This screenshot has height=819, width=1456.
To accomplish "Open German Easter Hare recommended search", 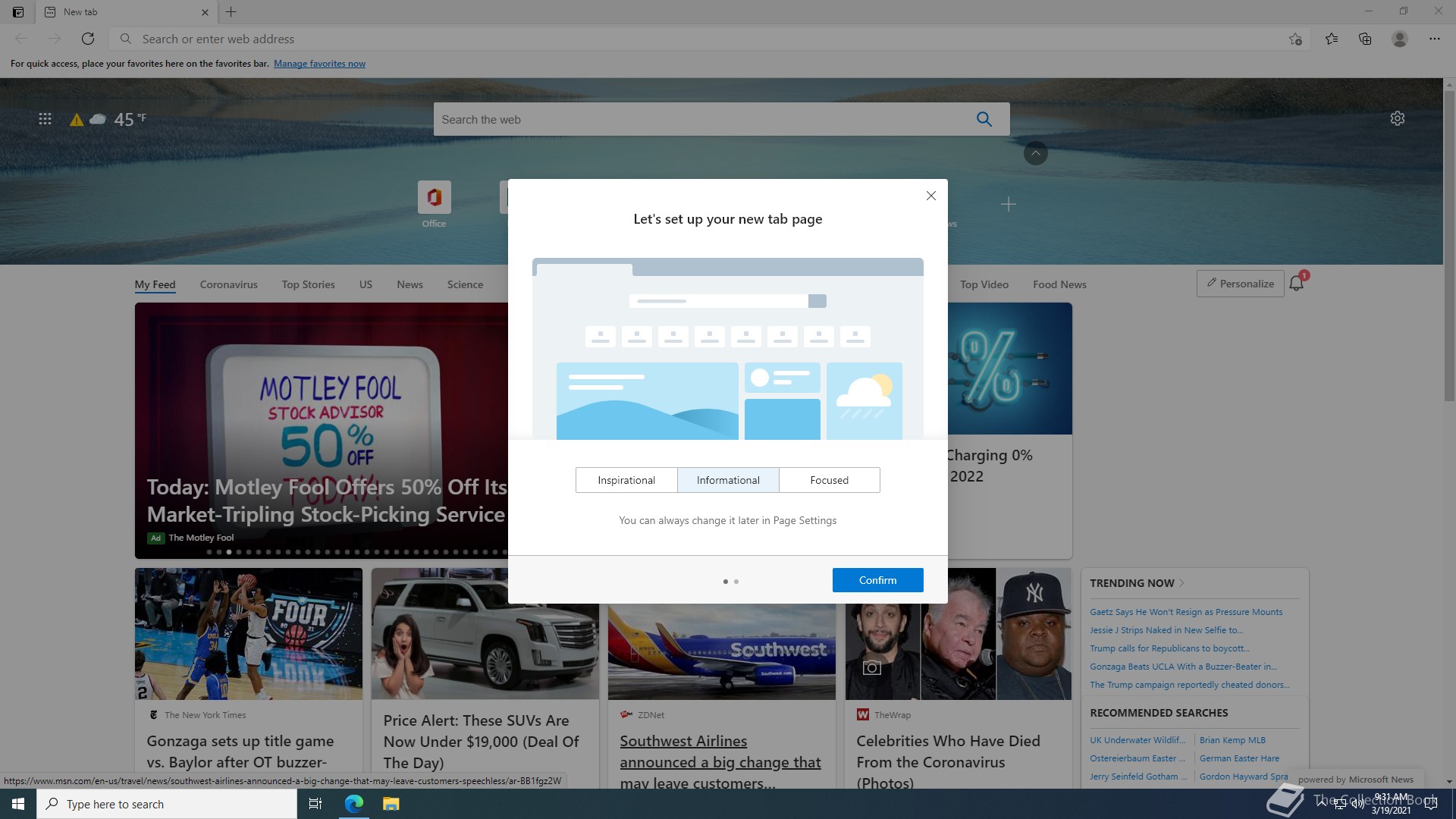I will click(x=1240, y=758).
